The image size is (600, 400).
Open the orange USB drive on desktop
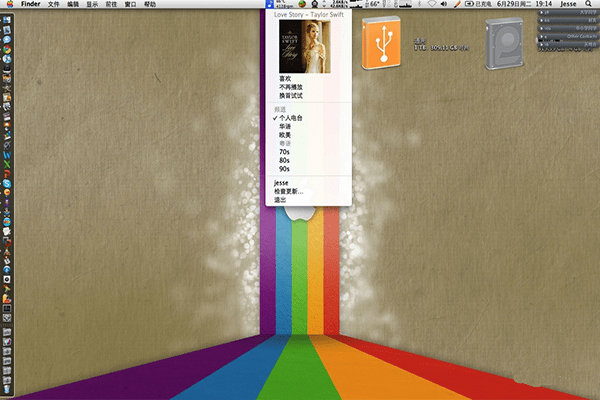click(x=381, y=42)
